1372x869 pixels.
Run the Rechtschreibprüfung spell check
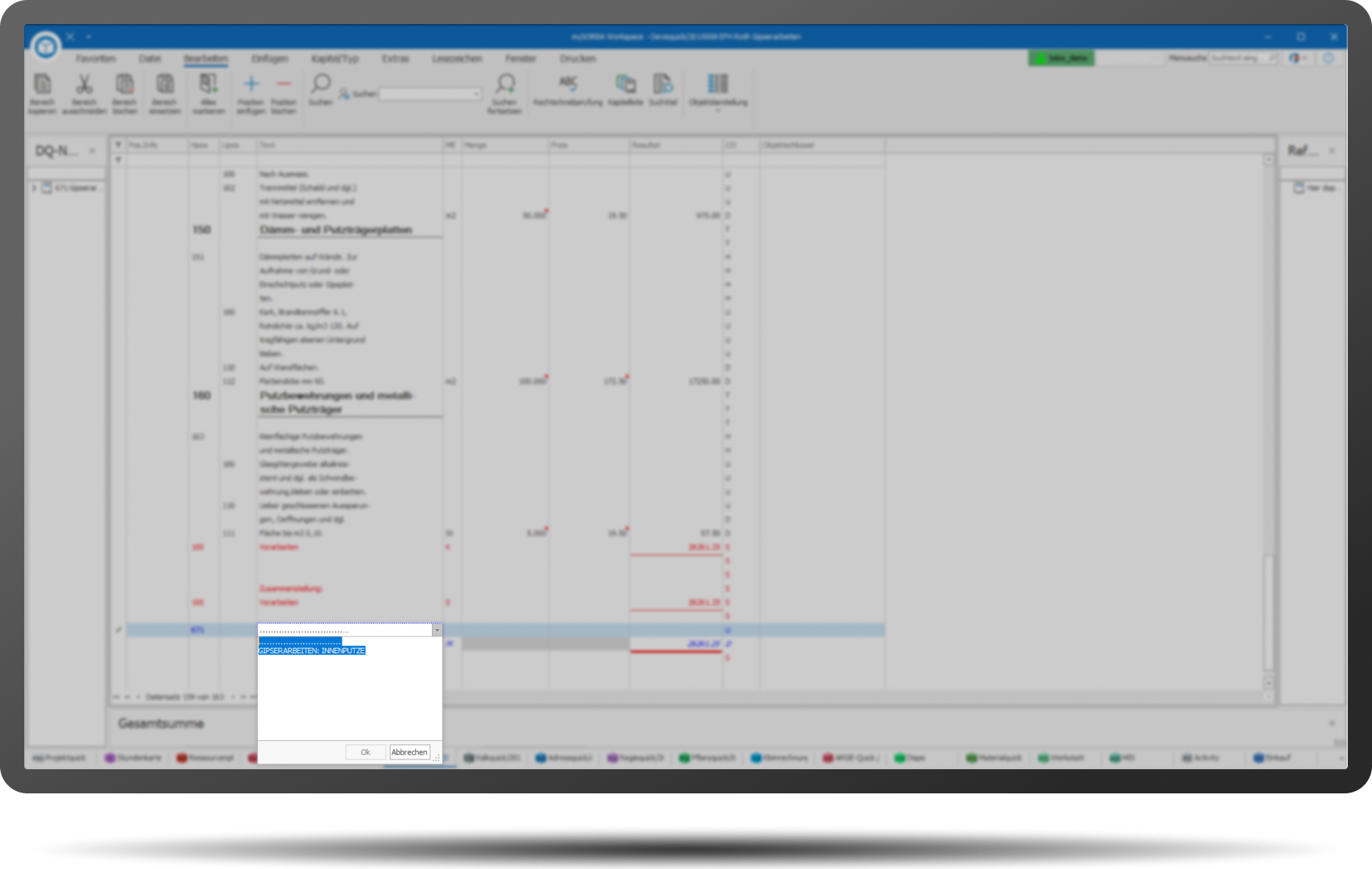click(568, 85)
